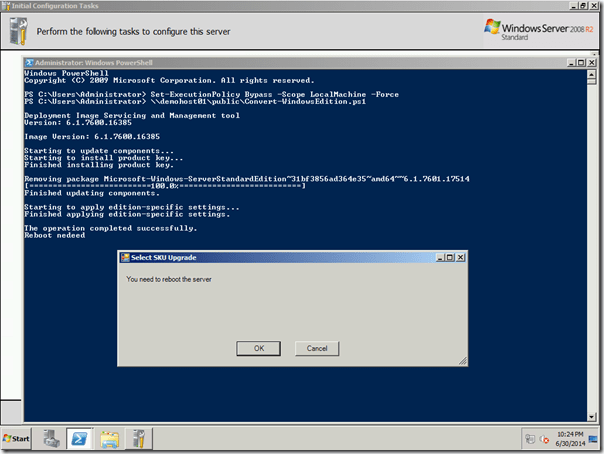Click OK to reboot the server

(x=258, y=348)
